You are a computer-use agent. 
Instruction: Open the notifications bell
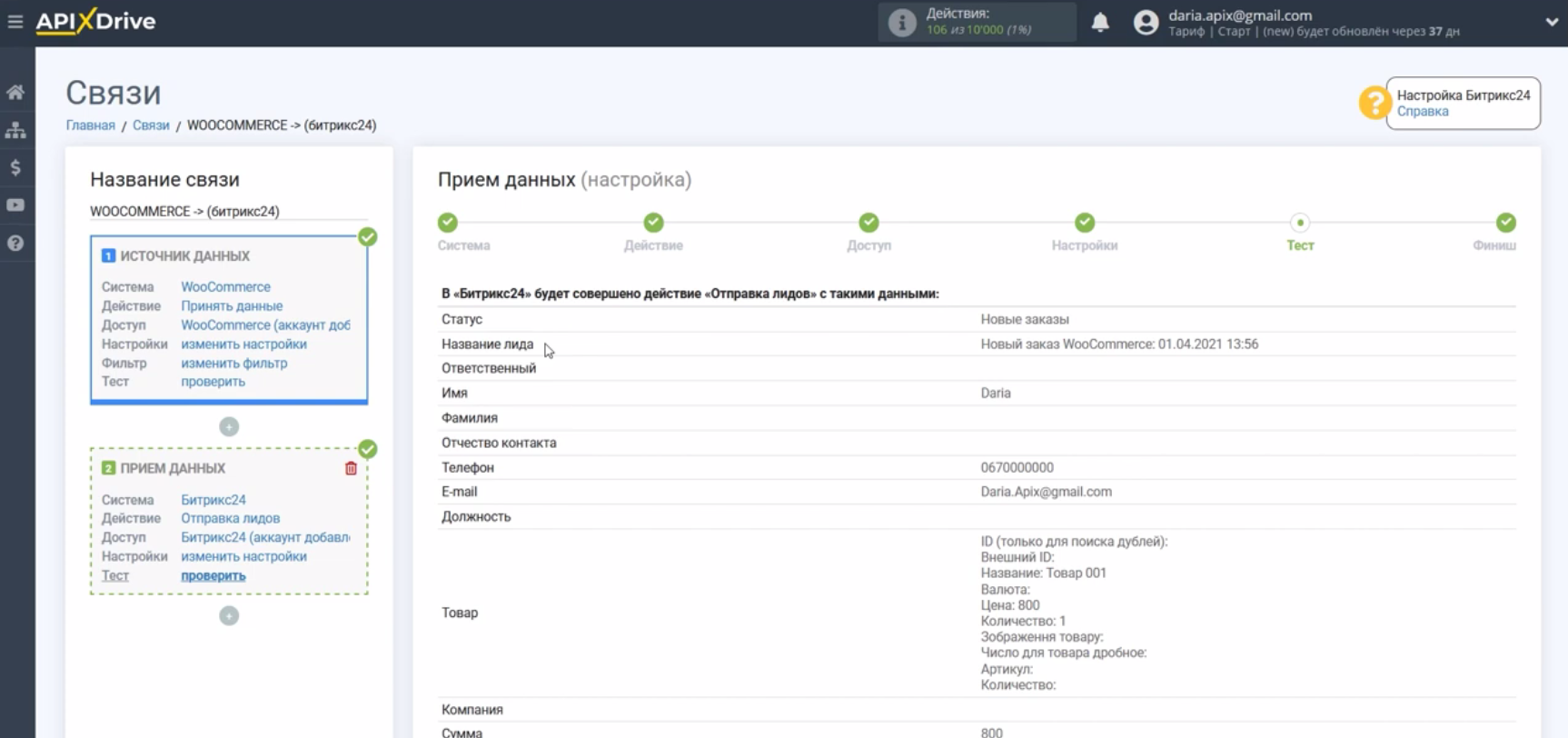point(1100,22)
